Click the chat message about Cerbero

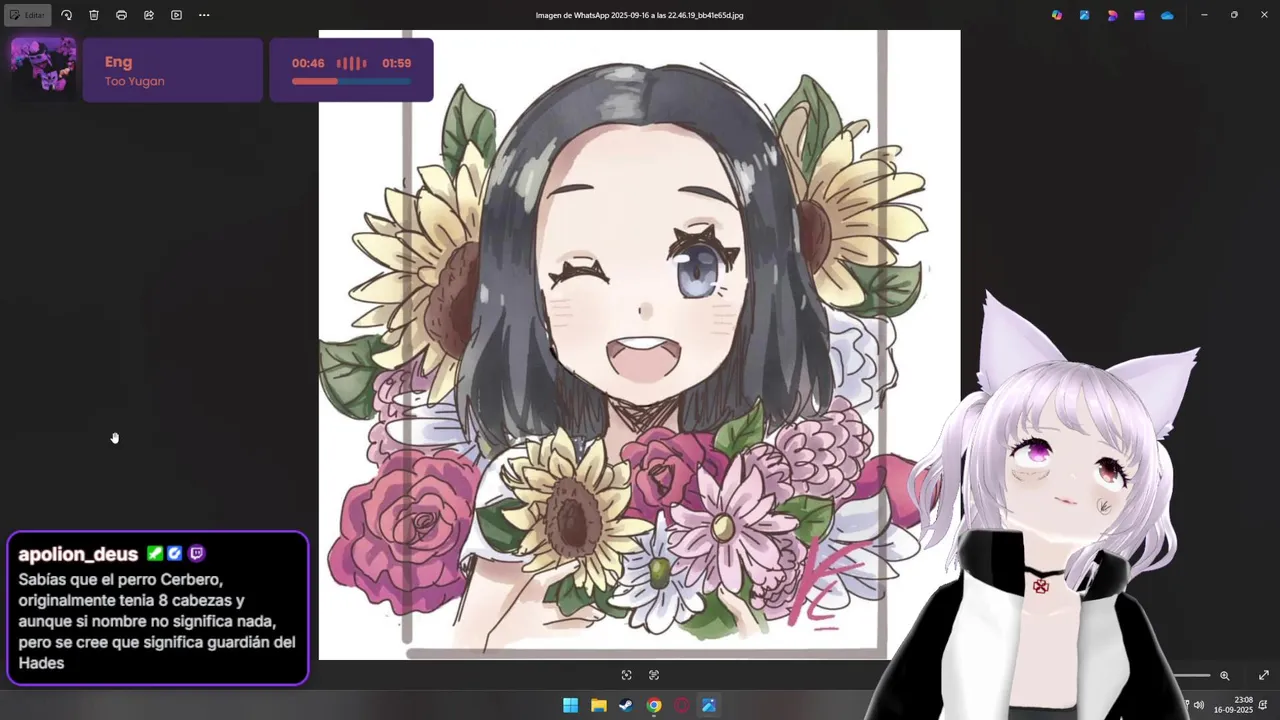[x=157, y=621]
